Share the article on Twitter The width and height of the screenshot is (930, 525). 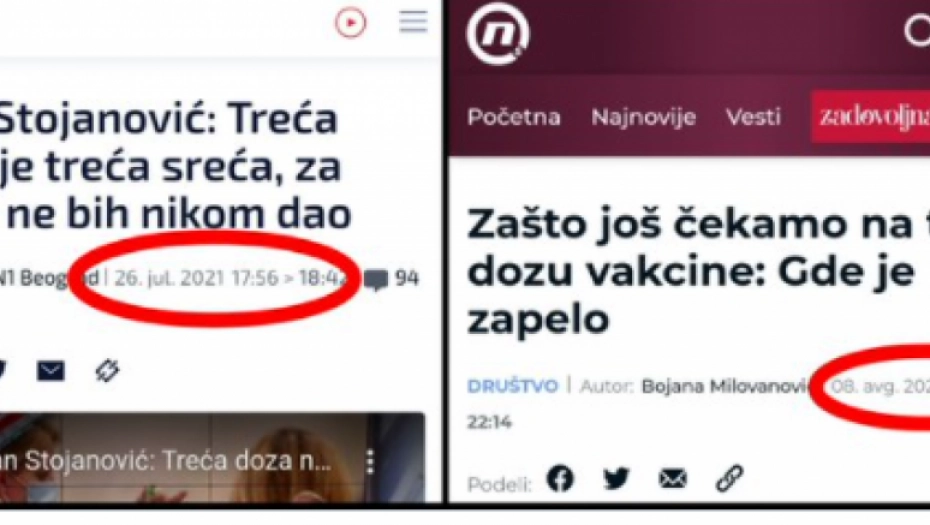(616, 478)
